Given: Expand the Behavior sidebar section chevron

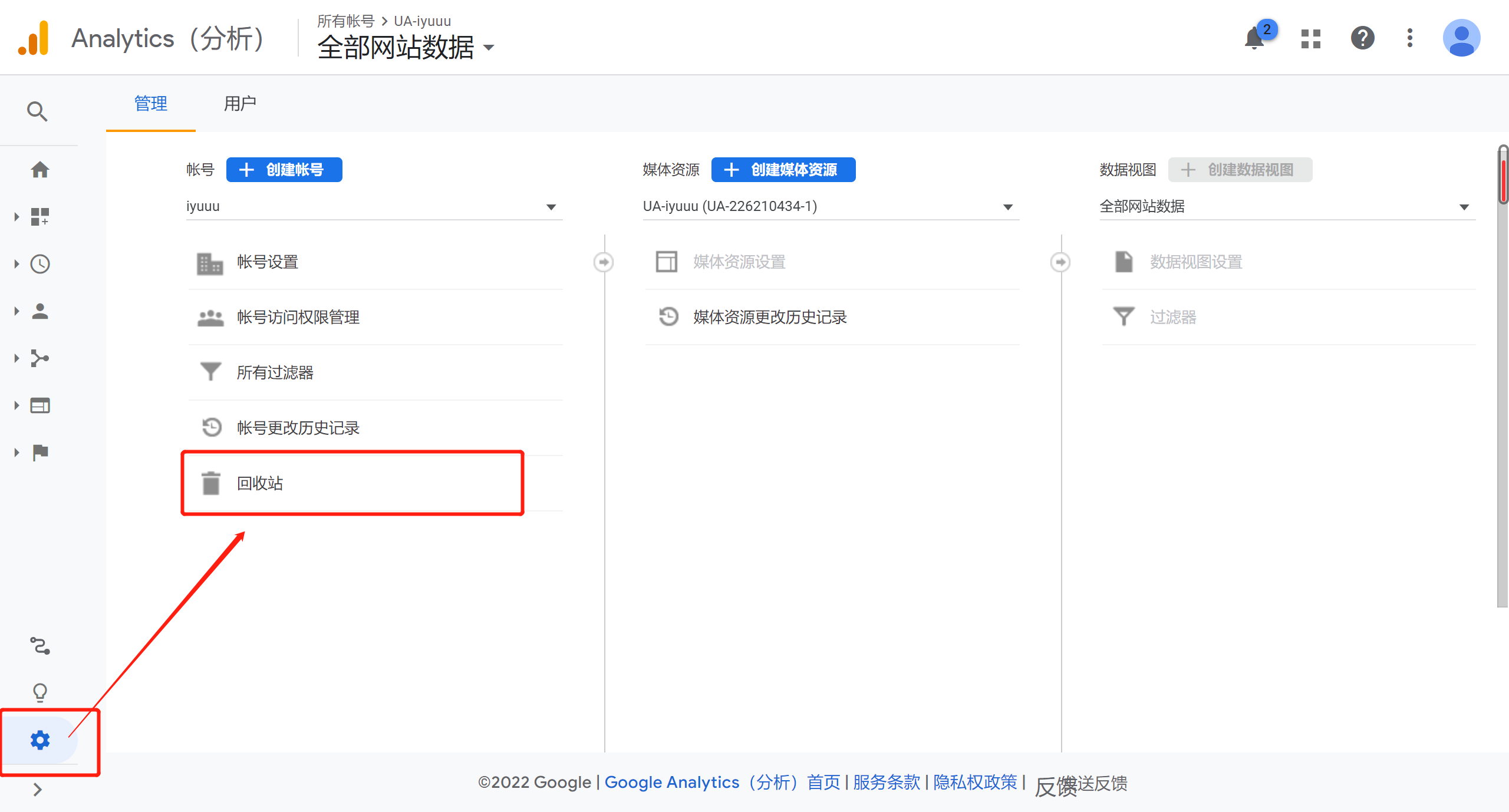Looking at the screenshot, I should pos(16,405).
